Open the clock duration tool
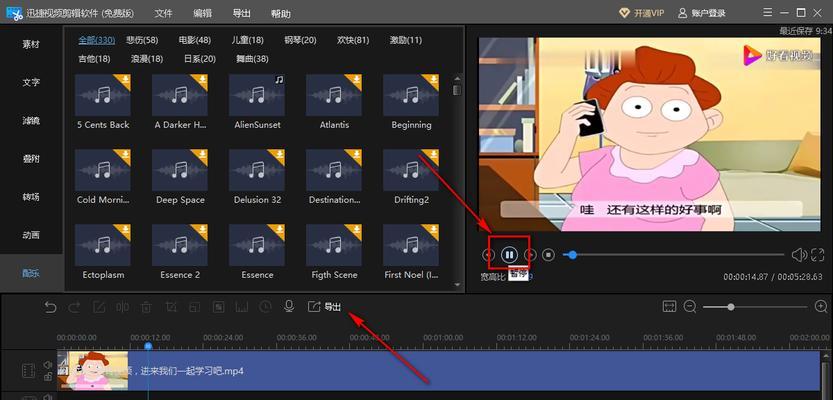This screenshot has height=400, width=833. [265, 307]
